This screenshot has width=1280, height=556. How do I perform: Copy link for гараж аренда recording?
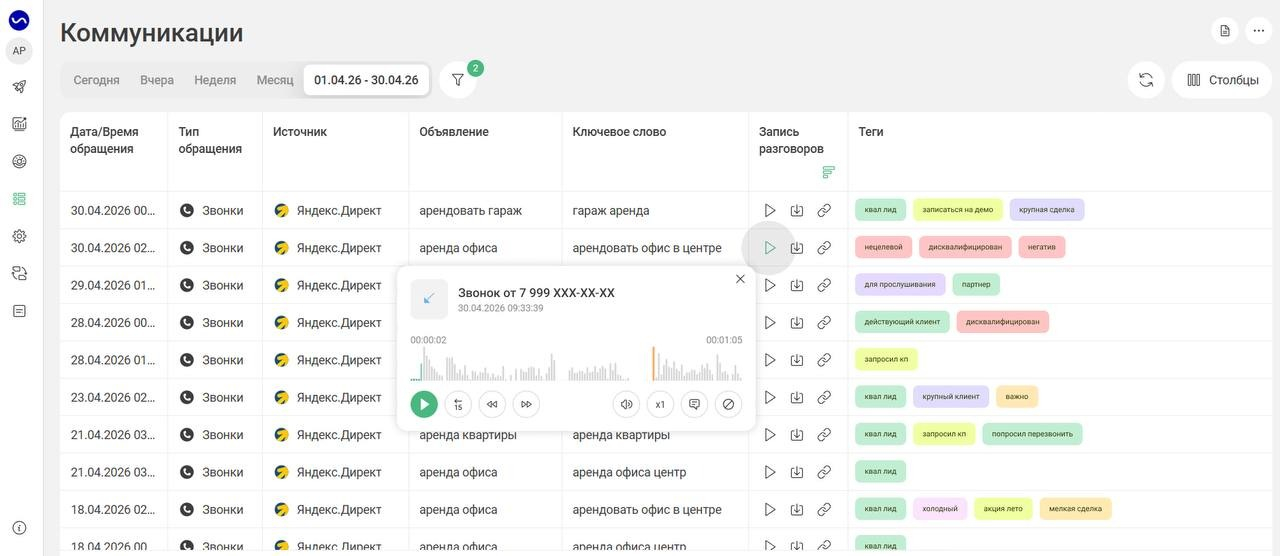[x=824, y=210]
